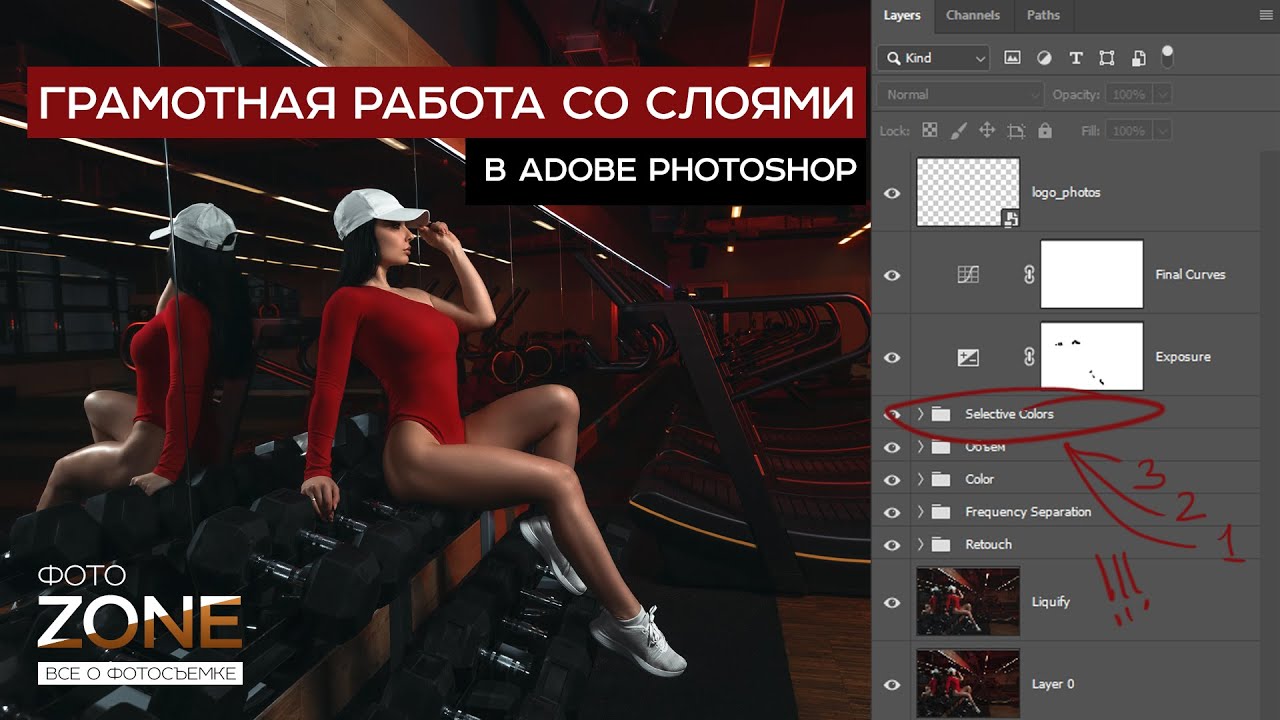Hide the Final Curves layer
Viewport: 1280px width, 720px height.
(x=892, y=275)
